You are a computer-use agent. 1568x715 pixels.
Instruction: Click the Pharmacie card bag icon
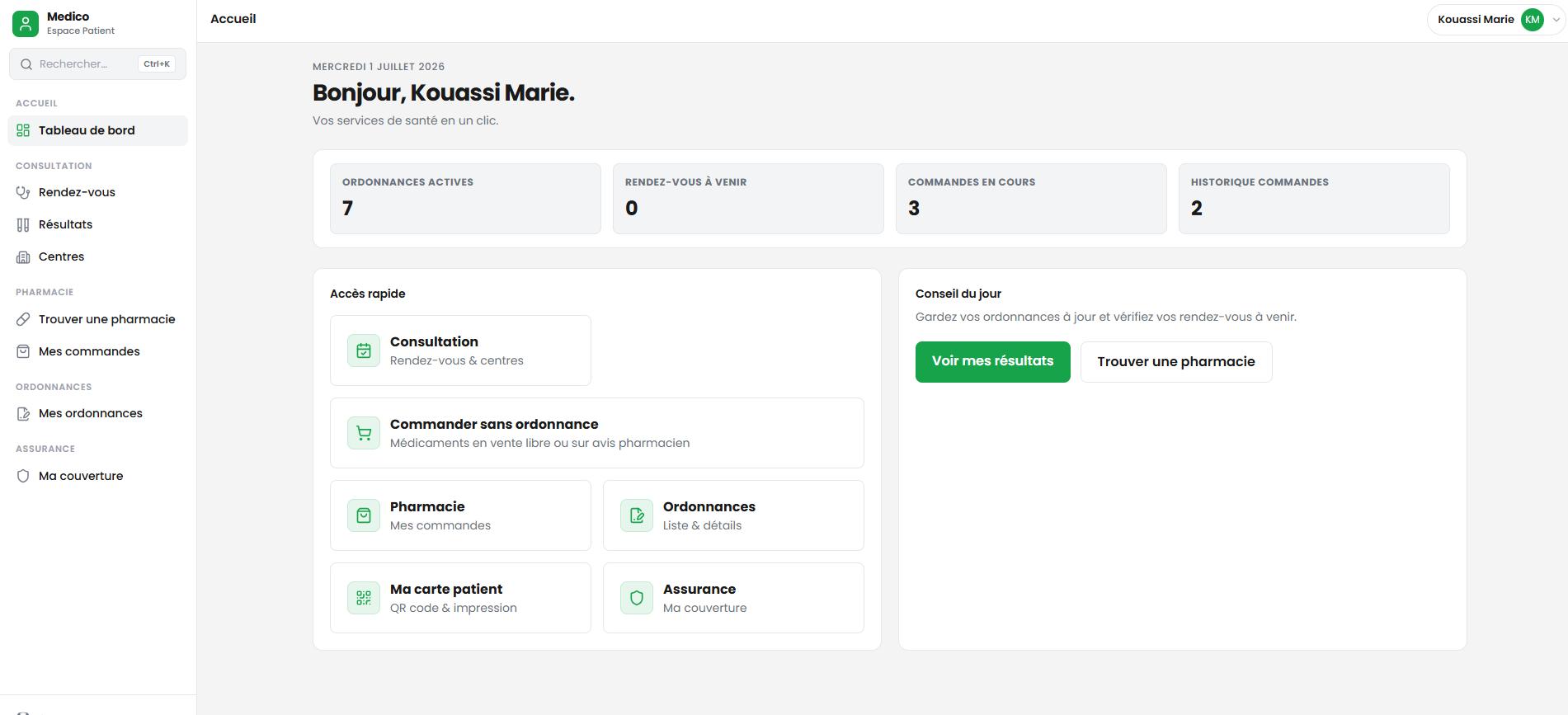coord(364,515)
